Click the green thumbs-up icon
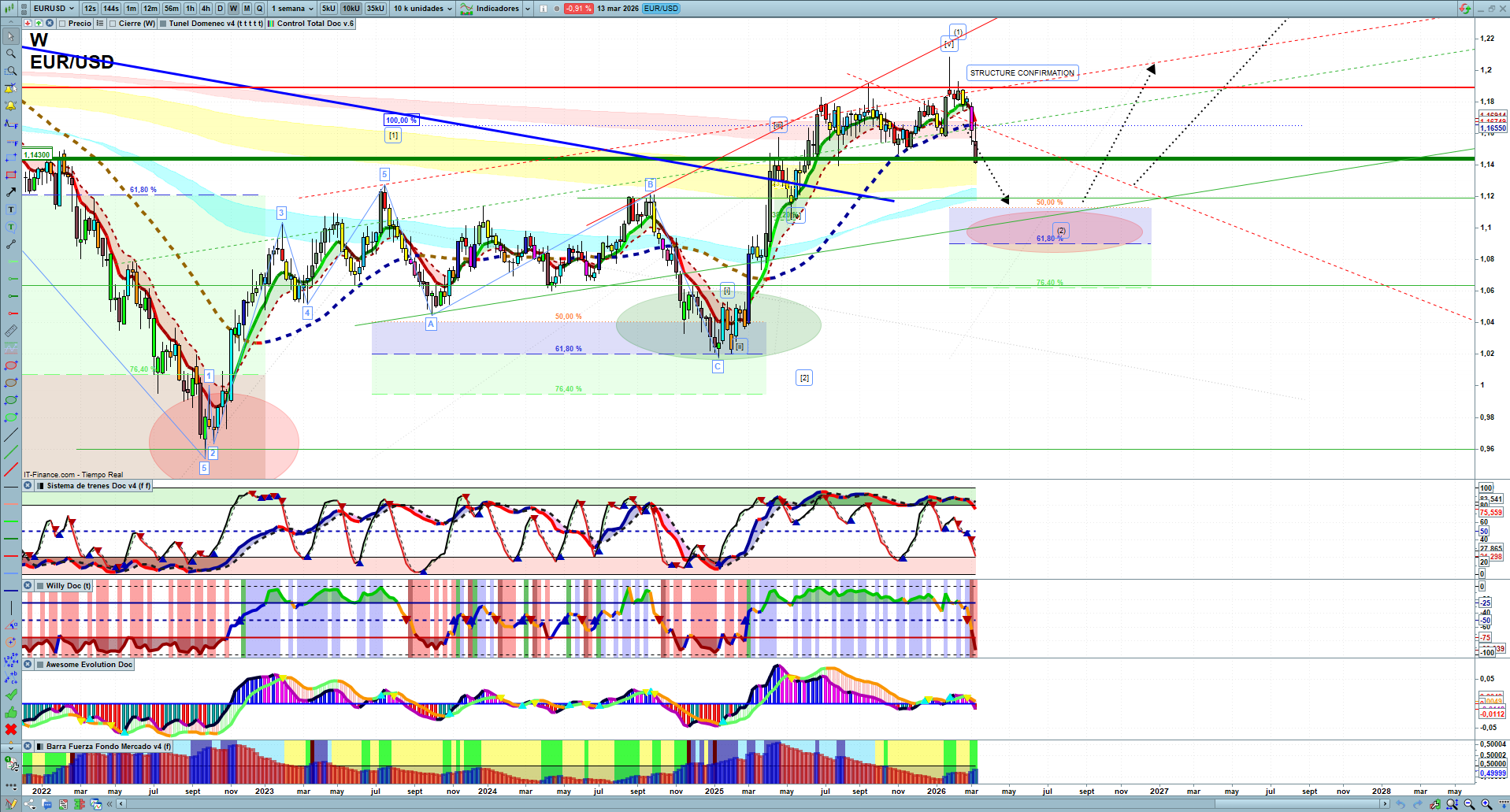 (10, 712)
